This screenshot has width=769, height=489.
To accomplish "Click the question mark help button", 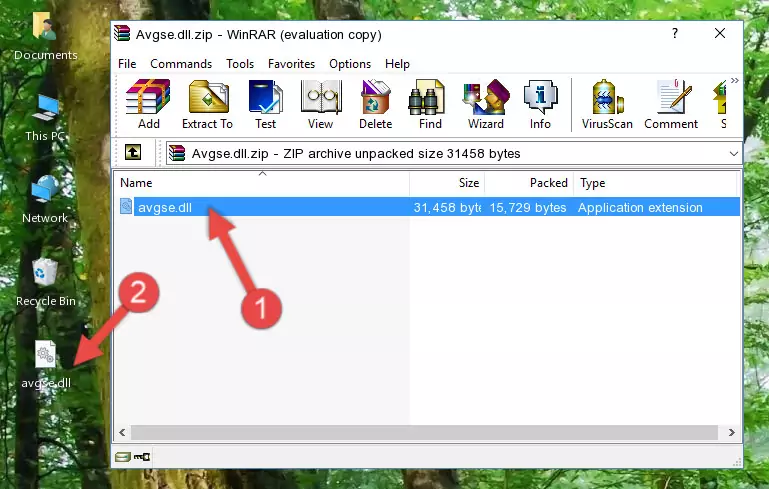I will 675,33.
